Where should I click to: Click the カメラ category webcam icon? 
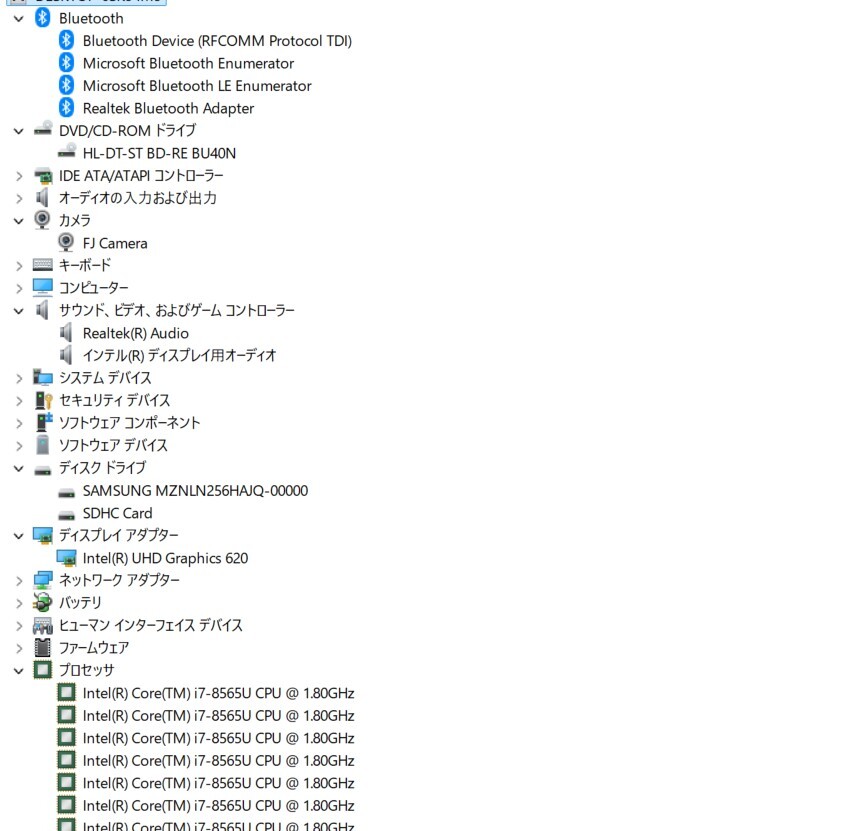(42, 220)
